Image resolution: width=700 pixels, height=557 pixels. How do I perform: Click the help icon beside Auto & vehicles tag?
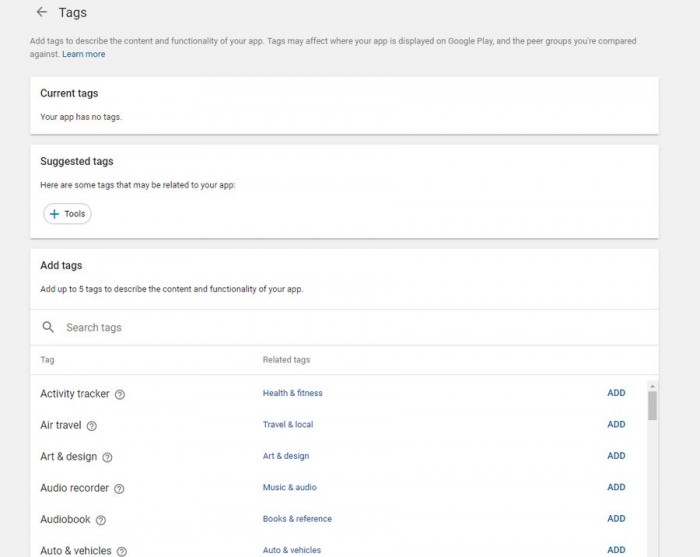121,551
